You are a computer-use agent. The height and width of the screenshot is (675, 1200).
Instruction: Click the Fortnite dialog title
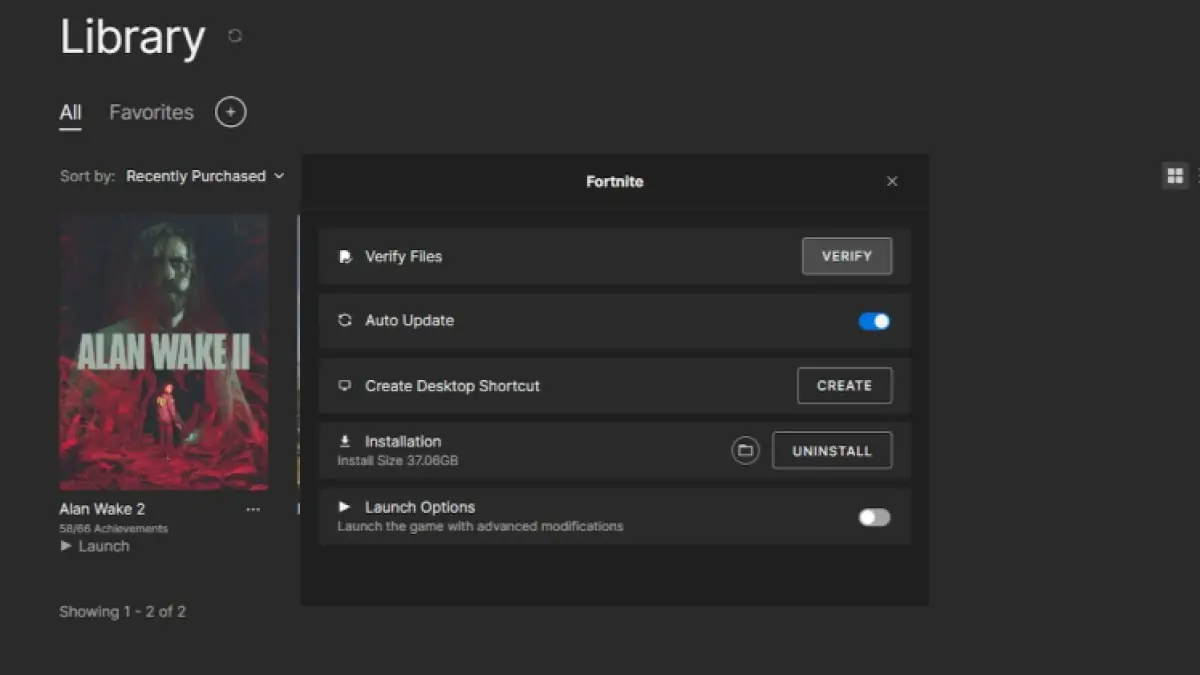click(x=615, y=181)
